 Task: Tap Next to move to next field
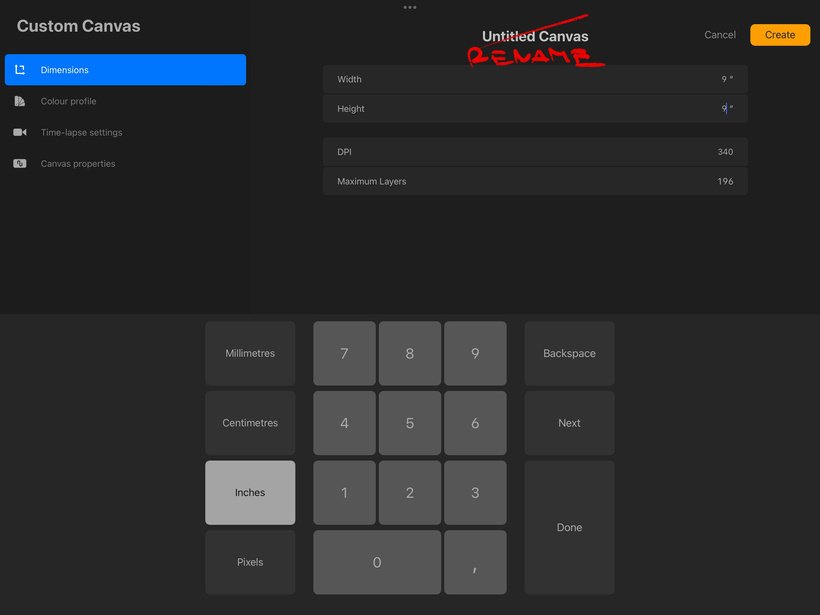point(569,423)
